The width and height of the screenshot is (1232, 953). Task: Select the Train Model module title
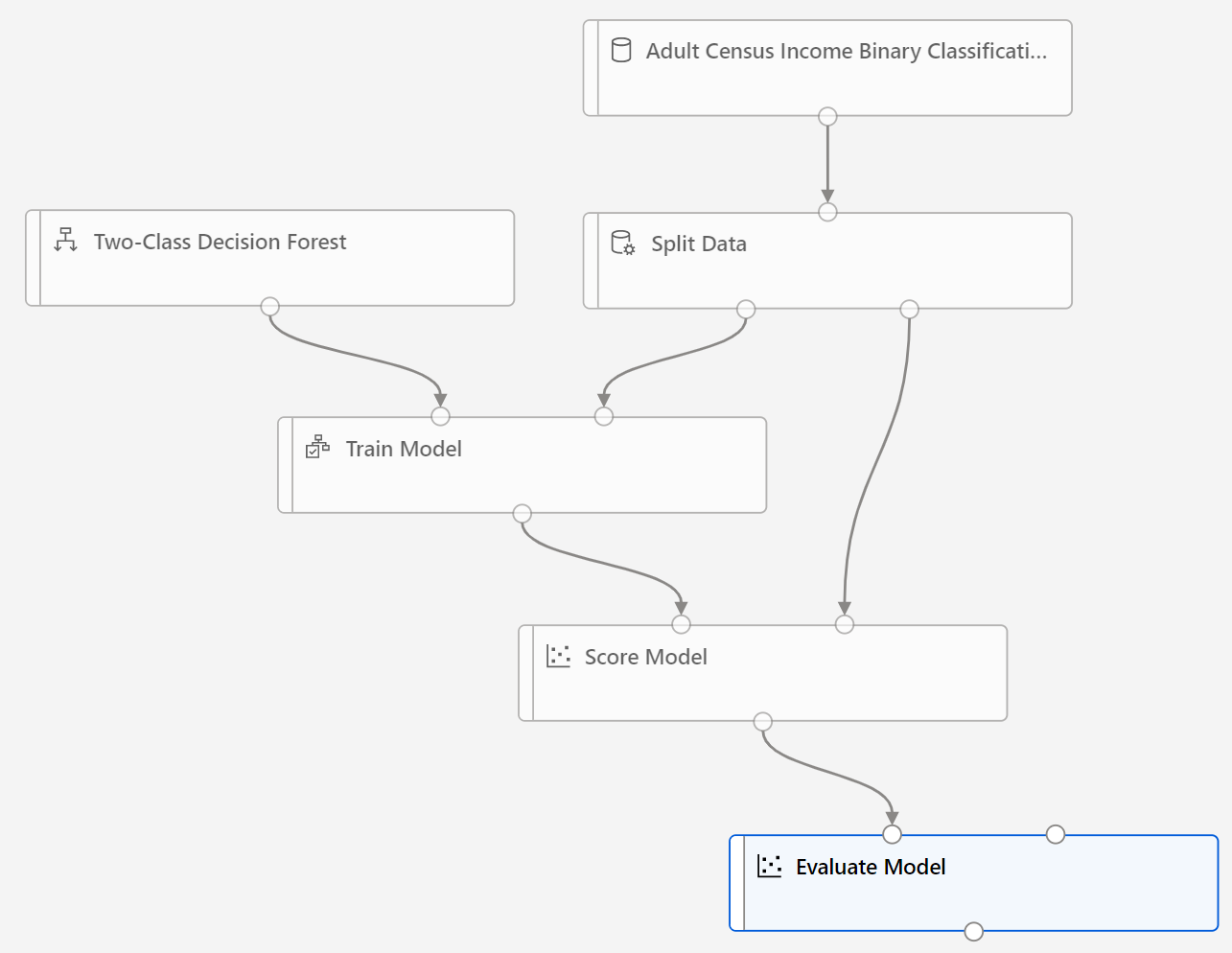[x=404, y=449]
